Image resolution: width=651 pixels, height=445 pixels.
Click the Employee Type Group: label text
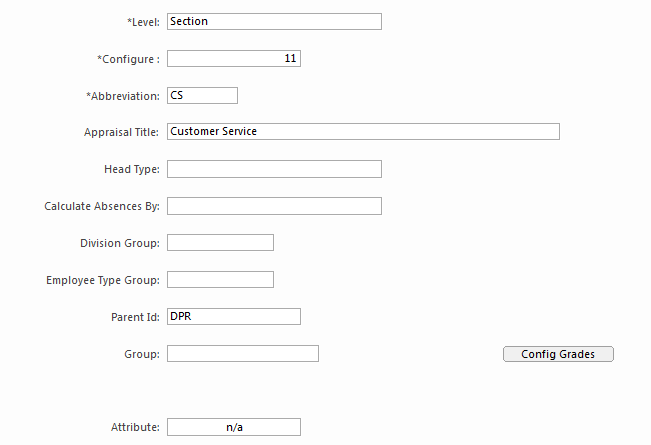103,280
